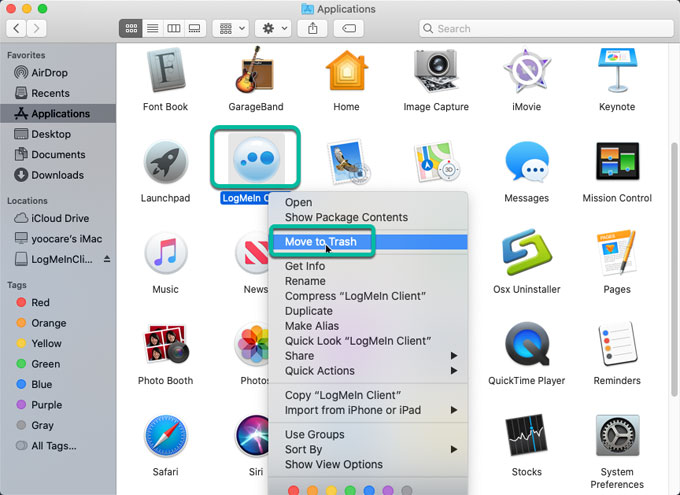Click the iMovie star icon
Image resolution: width=680 pixels, height=495 pixels.
tap(526, 72)
